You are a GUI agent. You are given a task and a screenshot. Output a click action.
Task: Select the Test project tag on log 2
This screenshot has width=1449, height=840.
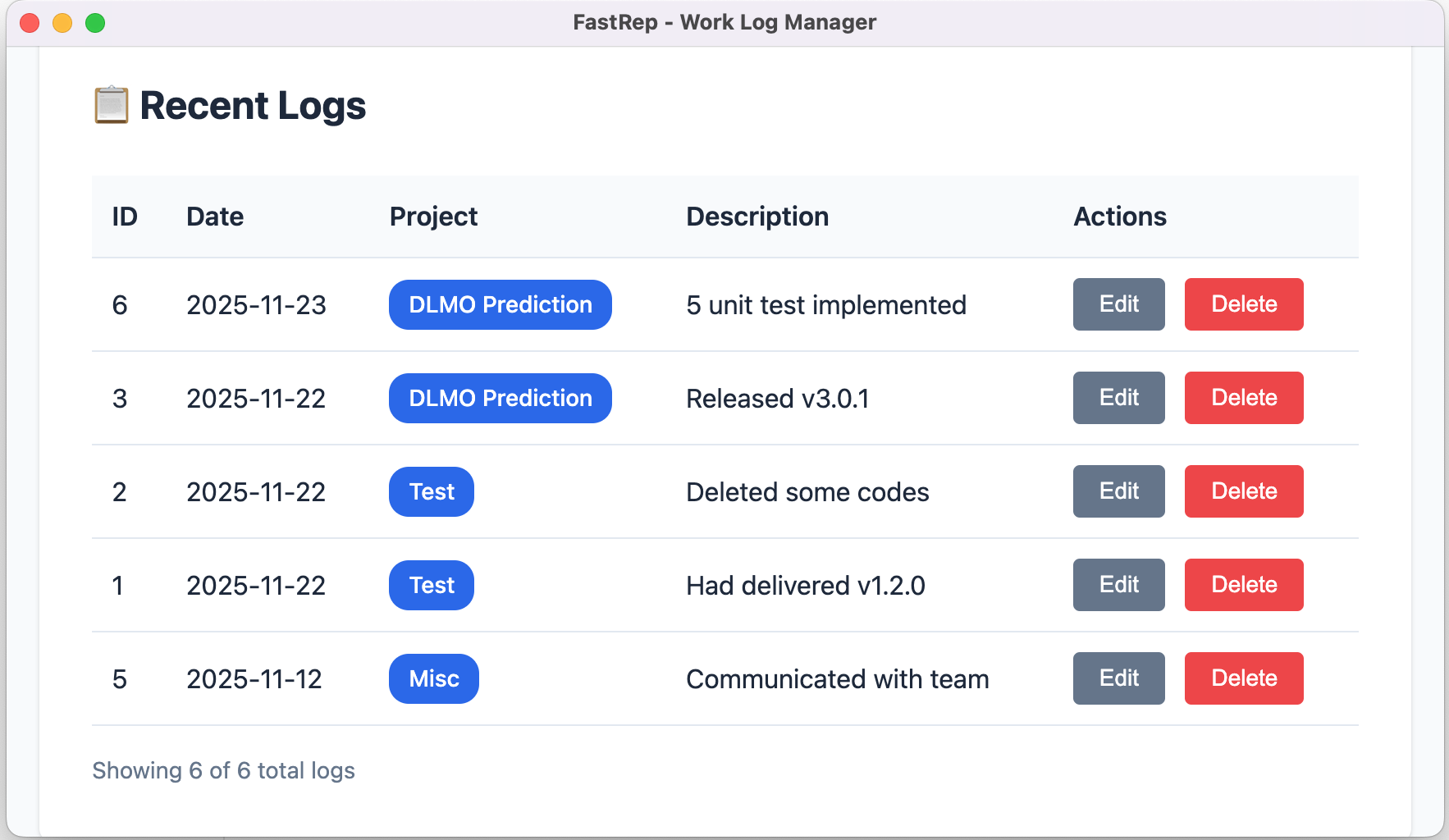[x=432, y=492]
